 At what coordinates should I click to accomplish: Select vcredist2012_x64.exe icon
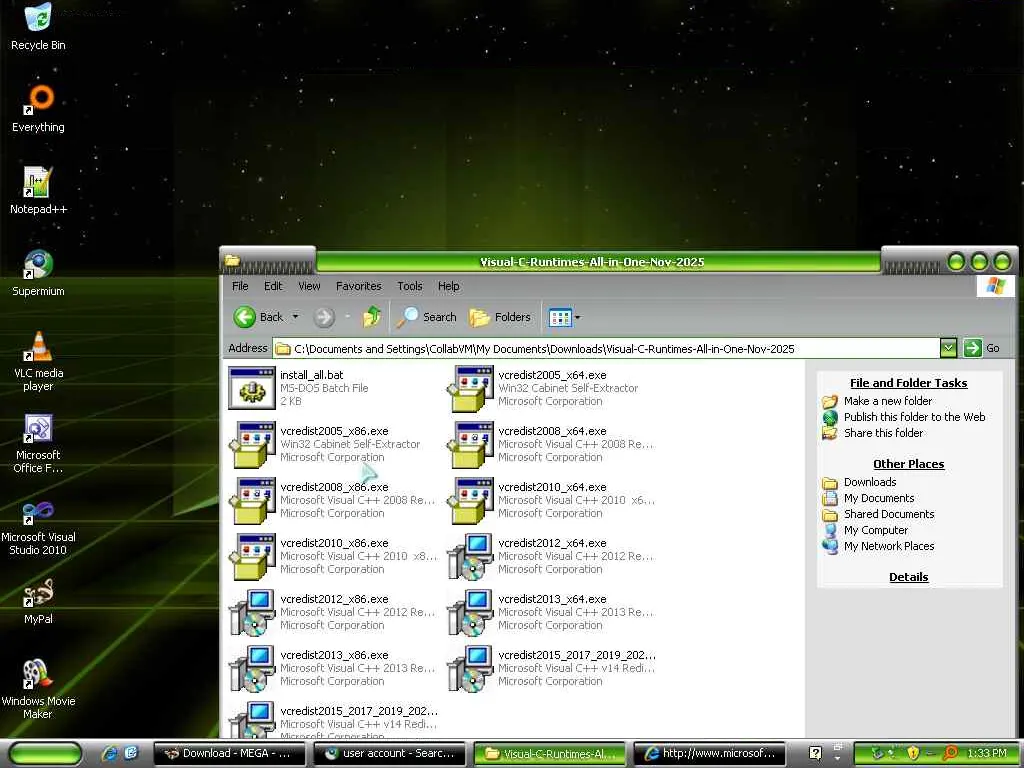pos(470,556)
